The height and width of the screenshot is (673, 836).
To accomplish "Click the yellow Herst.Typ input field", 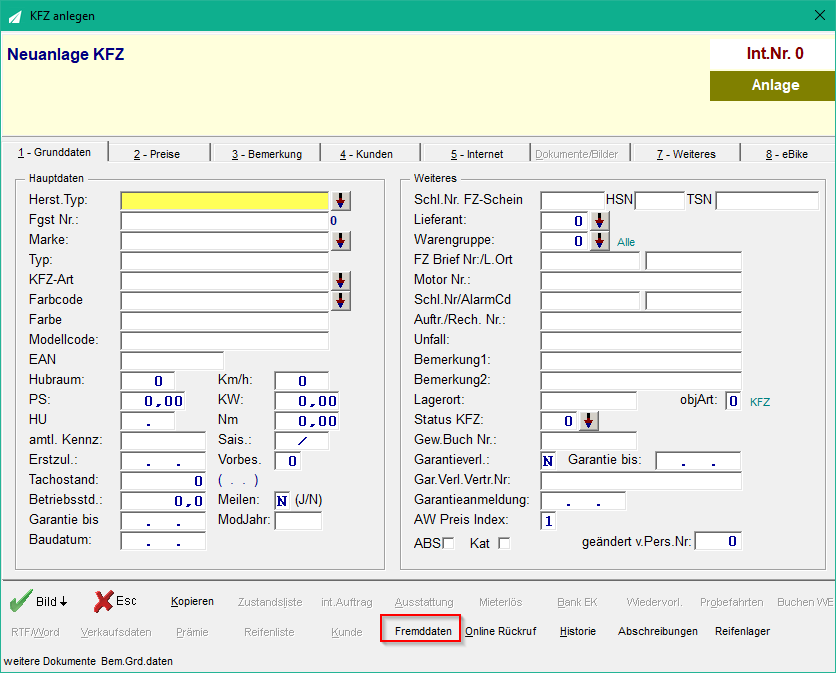I will click(x=224, y=201).
